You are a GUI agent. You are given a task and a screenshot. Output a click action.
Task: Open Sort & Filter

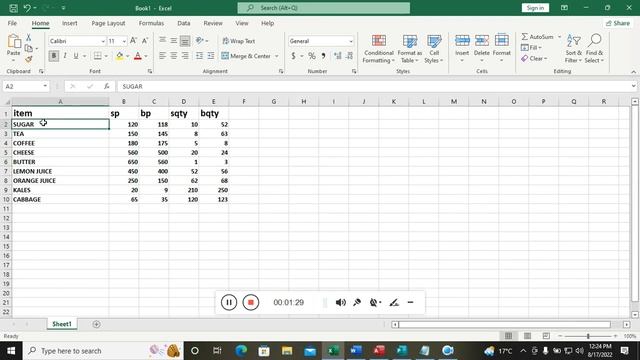573,49
